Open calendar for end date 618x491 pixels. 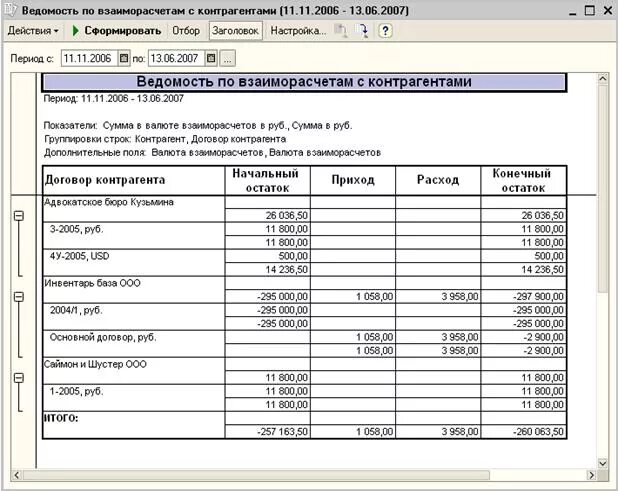tap(211, 59)
